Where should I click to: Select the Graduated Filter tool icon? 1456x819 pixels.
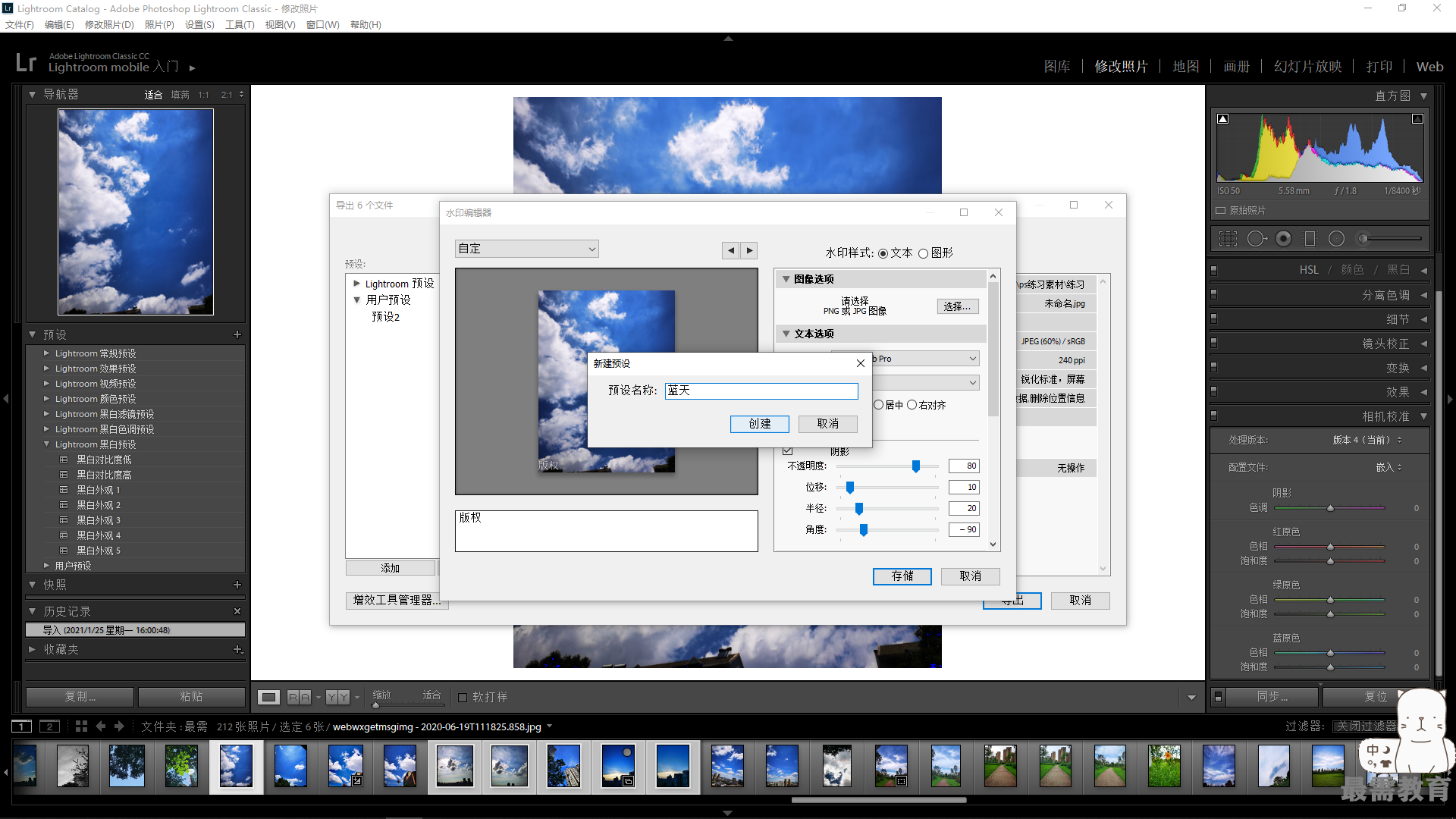coord(1310,239)
